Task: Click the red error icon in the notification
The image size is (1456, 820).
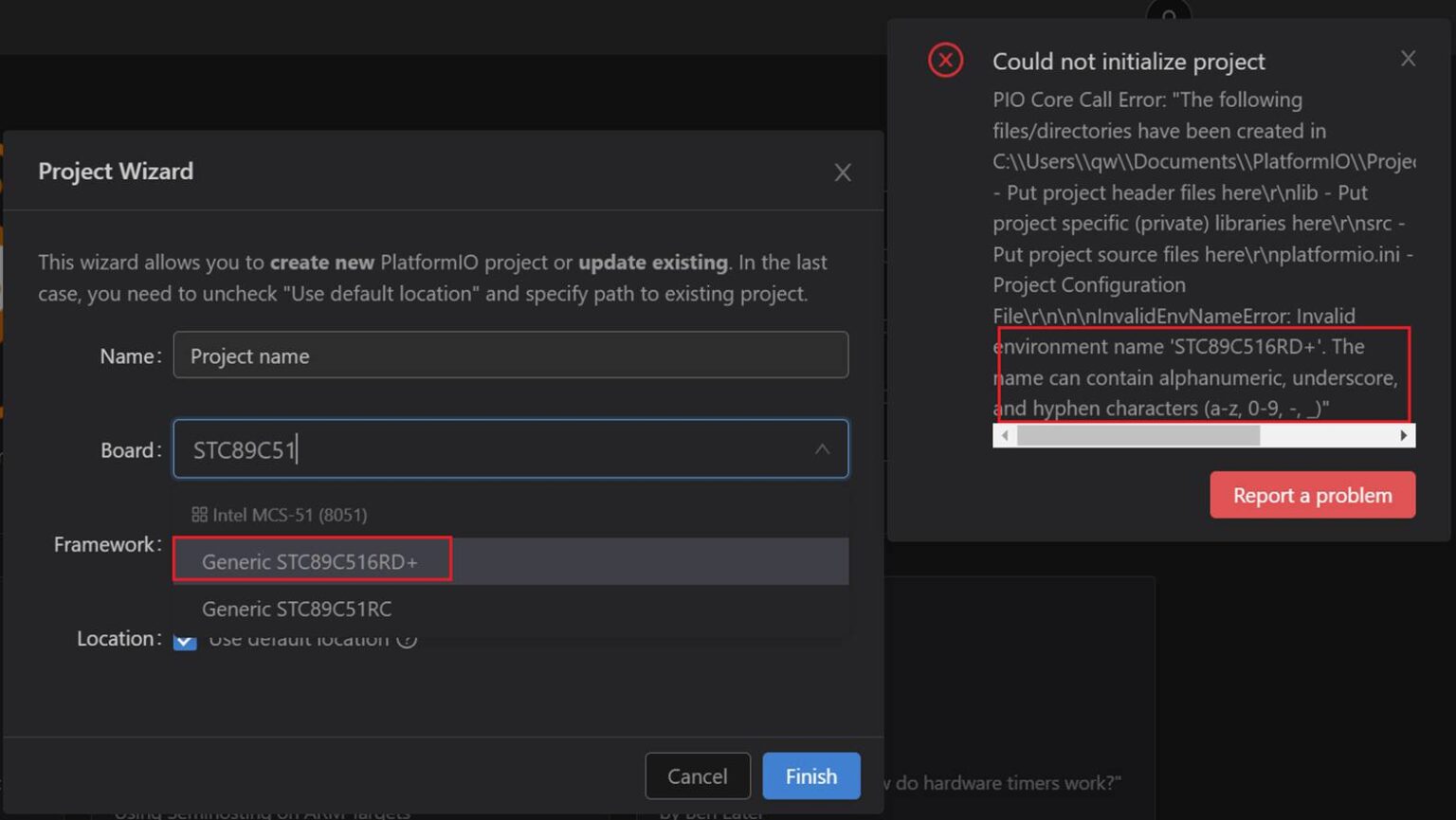Action: 945,60
